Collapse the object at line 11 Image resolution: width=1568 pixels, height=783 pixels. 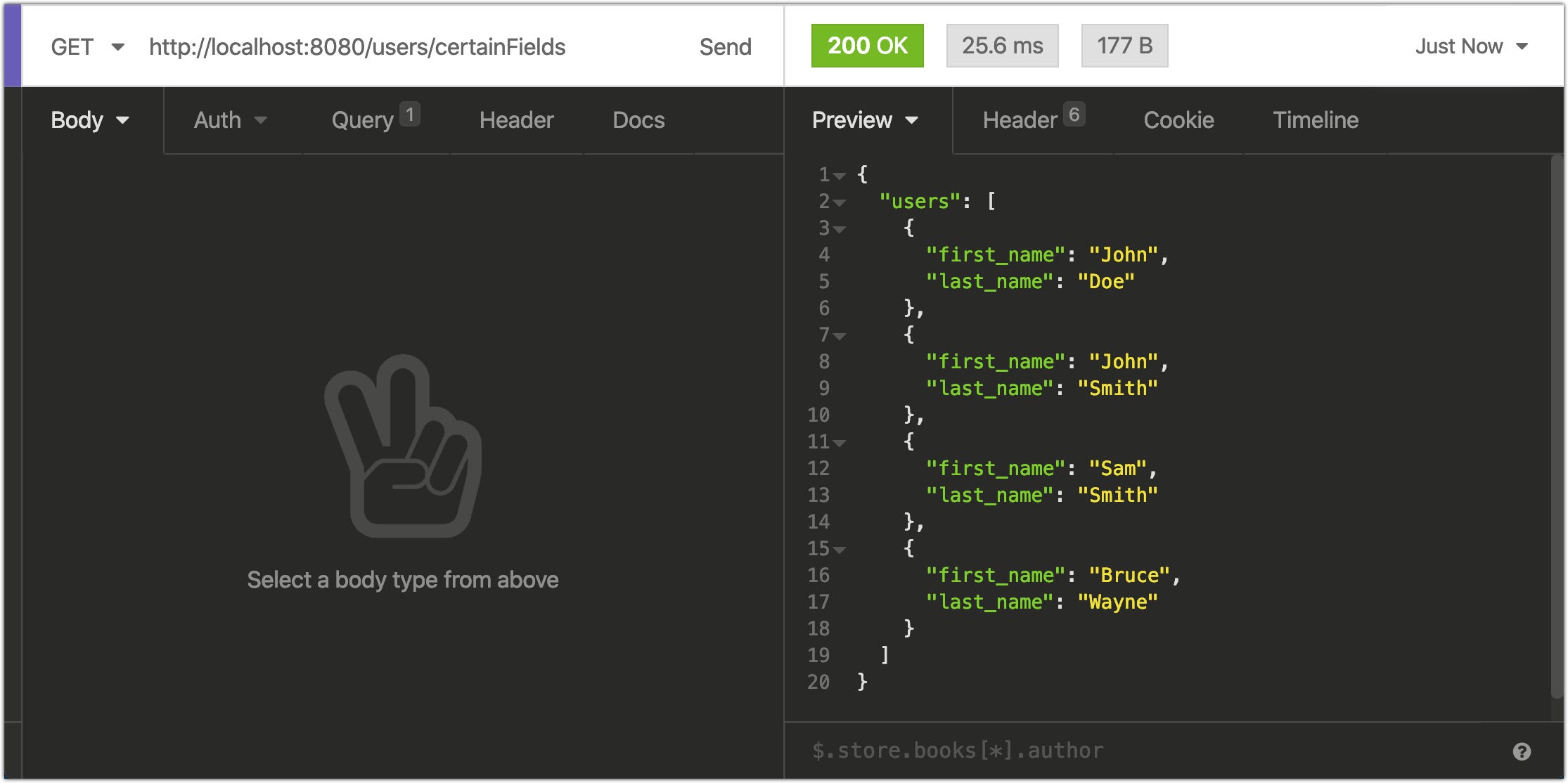click(840, 443)
